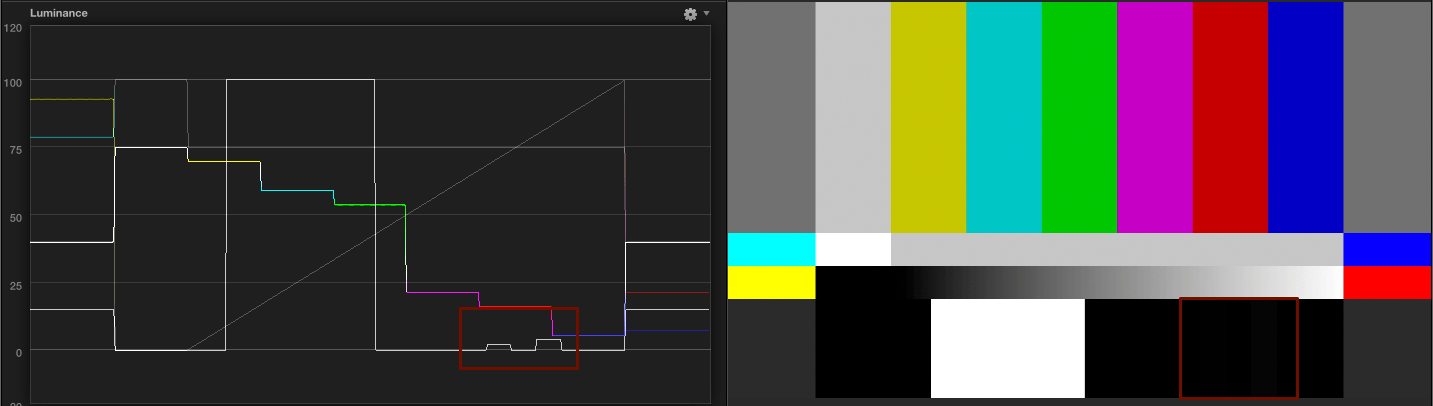Click the tall magenta color bar
Viewport: 1433px width, 406px height.
click(1154, 117)
